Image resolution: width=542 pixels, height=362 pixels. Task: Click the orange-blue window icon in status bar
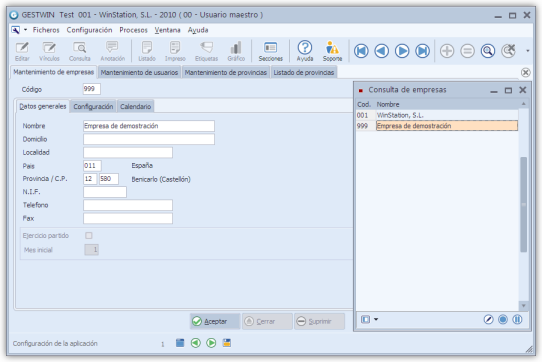(227, 343)
